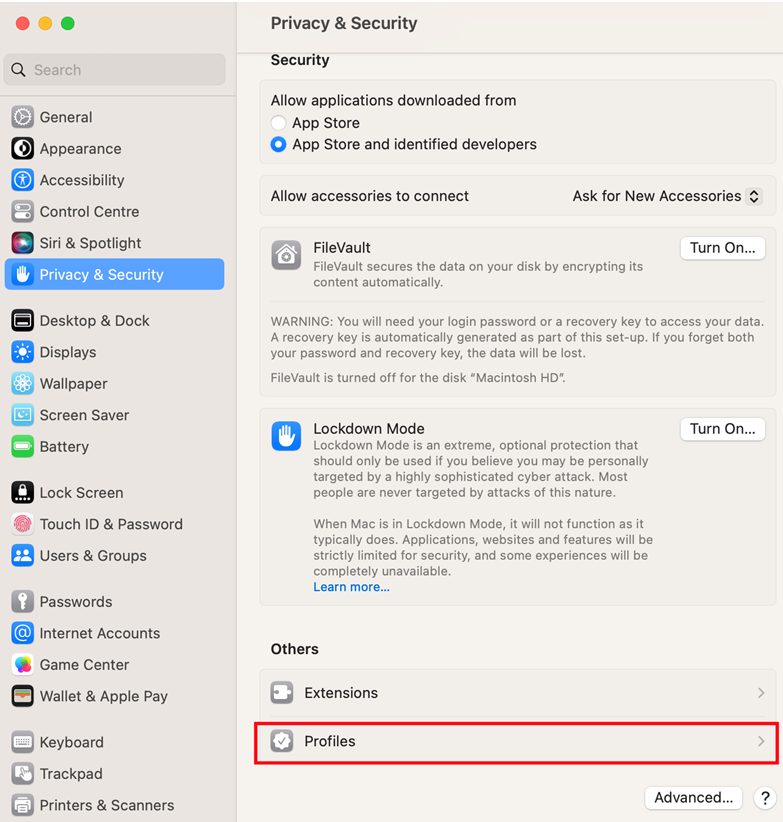The image size is (783, 822).
Task: Focus the sidebar Search field
Action: coord(114,70)
